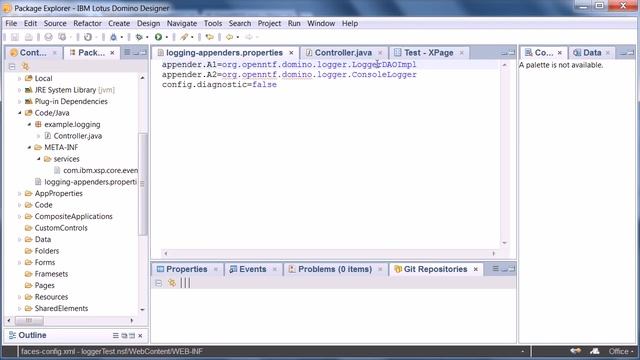Click the network status icon in the status bar
The height and width of the screenshot is (360, 640).
click(576, 351)
